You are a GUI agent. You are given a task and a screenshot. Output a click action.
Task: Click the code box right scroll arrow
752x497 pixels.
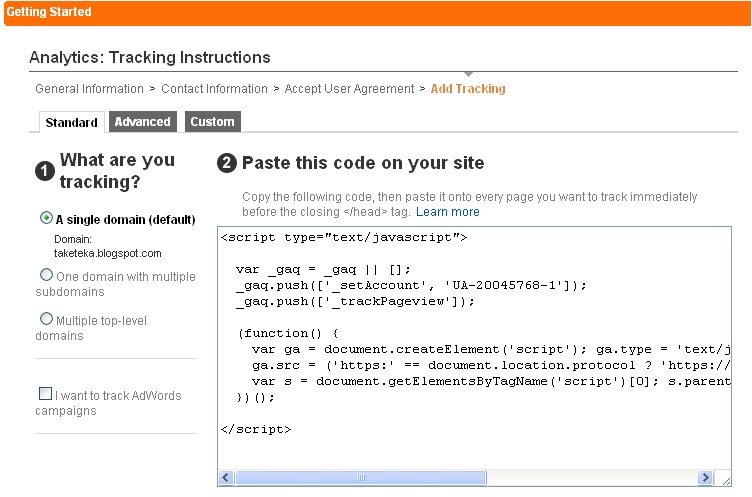[705, 477]
